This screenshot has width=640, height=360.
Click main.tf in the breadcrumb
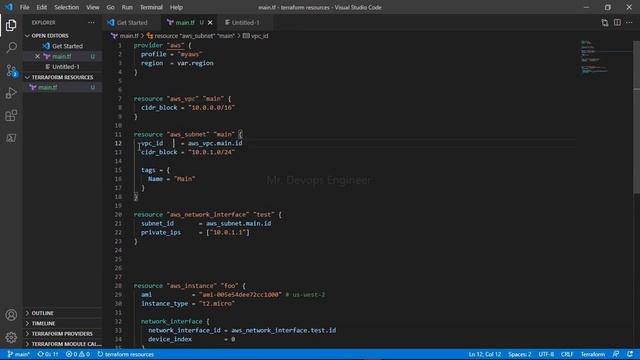pos(125,36)
